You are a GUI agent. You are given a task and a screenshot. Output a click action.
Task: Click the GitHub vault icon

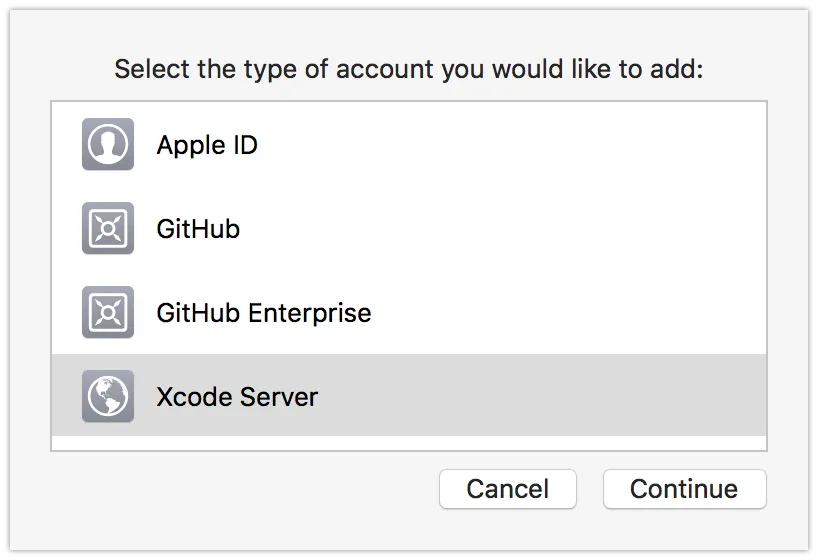pos(108,229)
